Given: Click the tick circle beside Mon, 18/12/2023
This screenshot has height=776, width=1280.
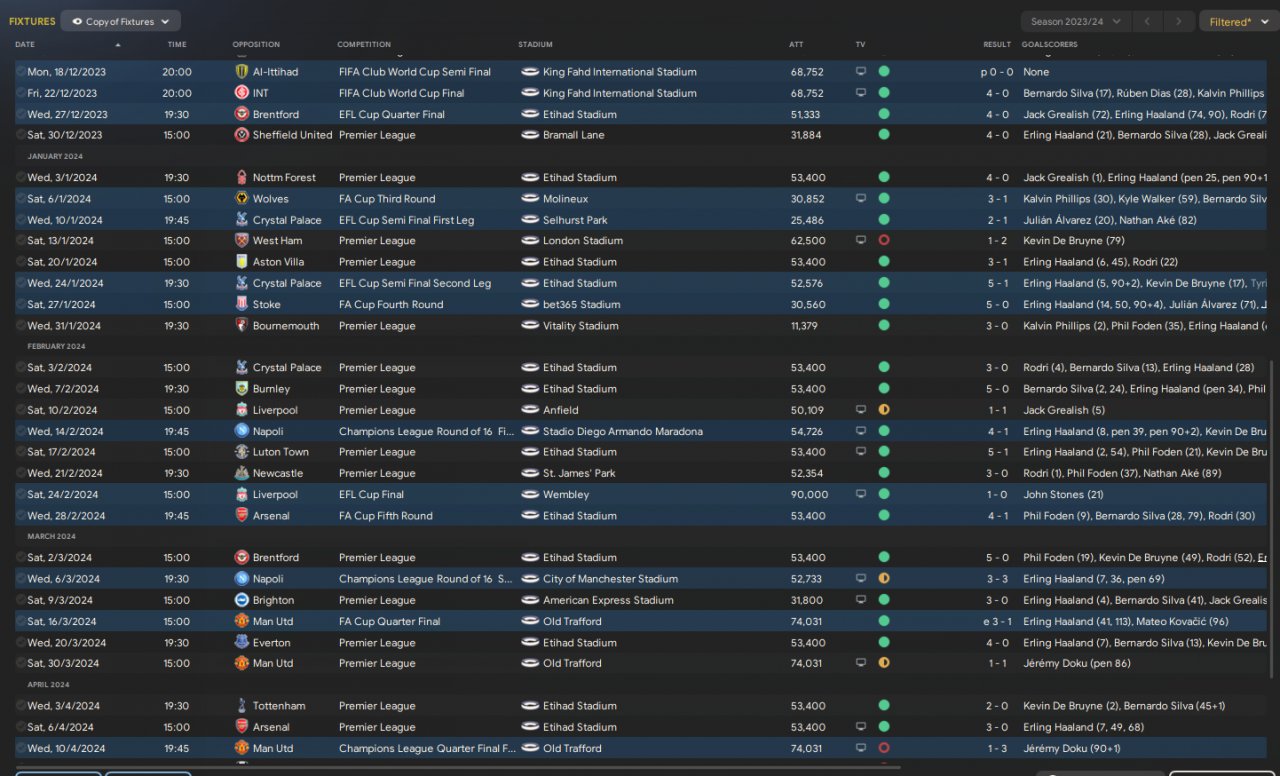Looking at the screenshot, I should pyautogui.click(x=20, y=72).
